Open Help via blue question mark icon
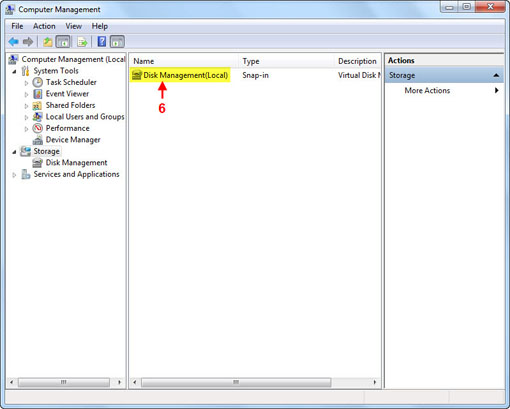This screenshot has width=510, height=409. point(102,42)
